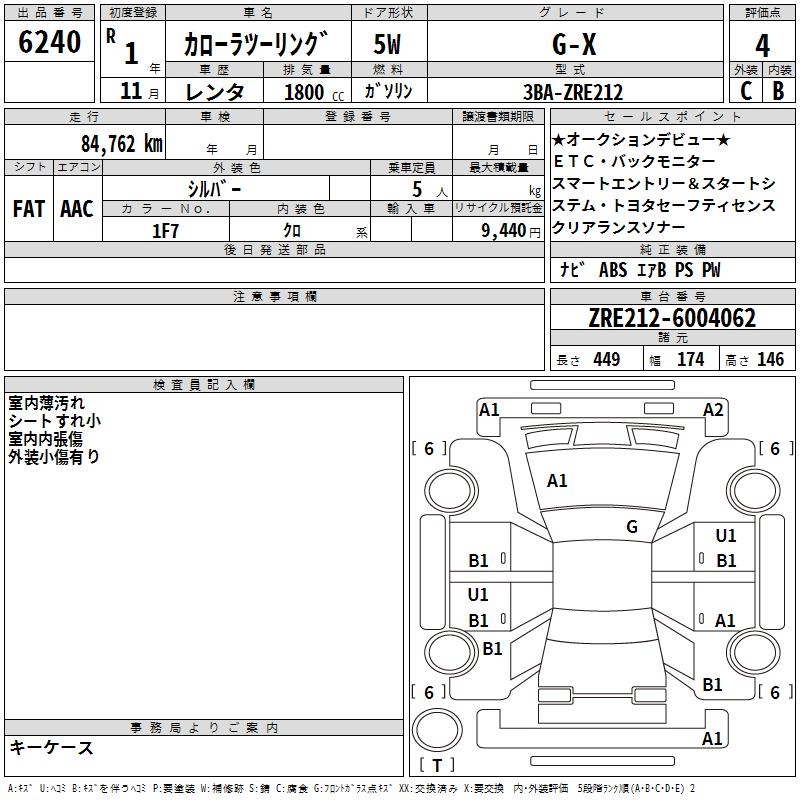800x800 pixels.
Task: Select the クリアランスソナー line
Action: (619, 228)
